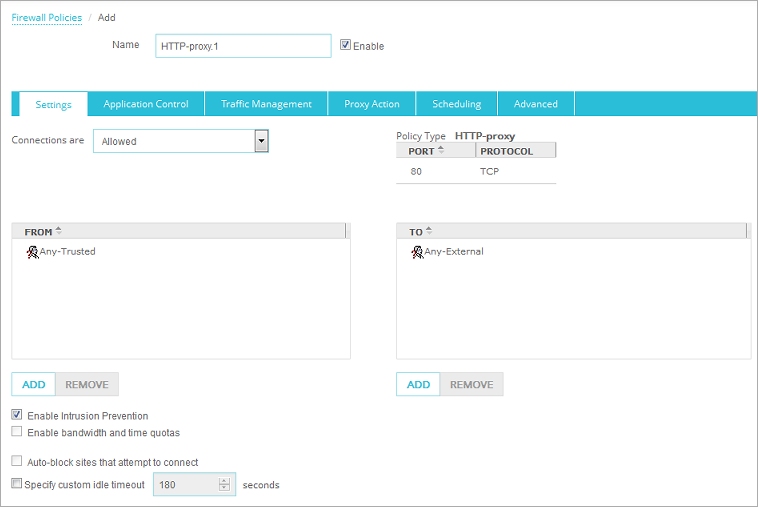
Task: Open the Connections are dropdown
Action: [261, 141]
